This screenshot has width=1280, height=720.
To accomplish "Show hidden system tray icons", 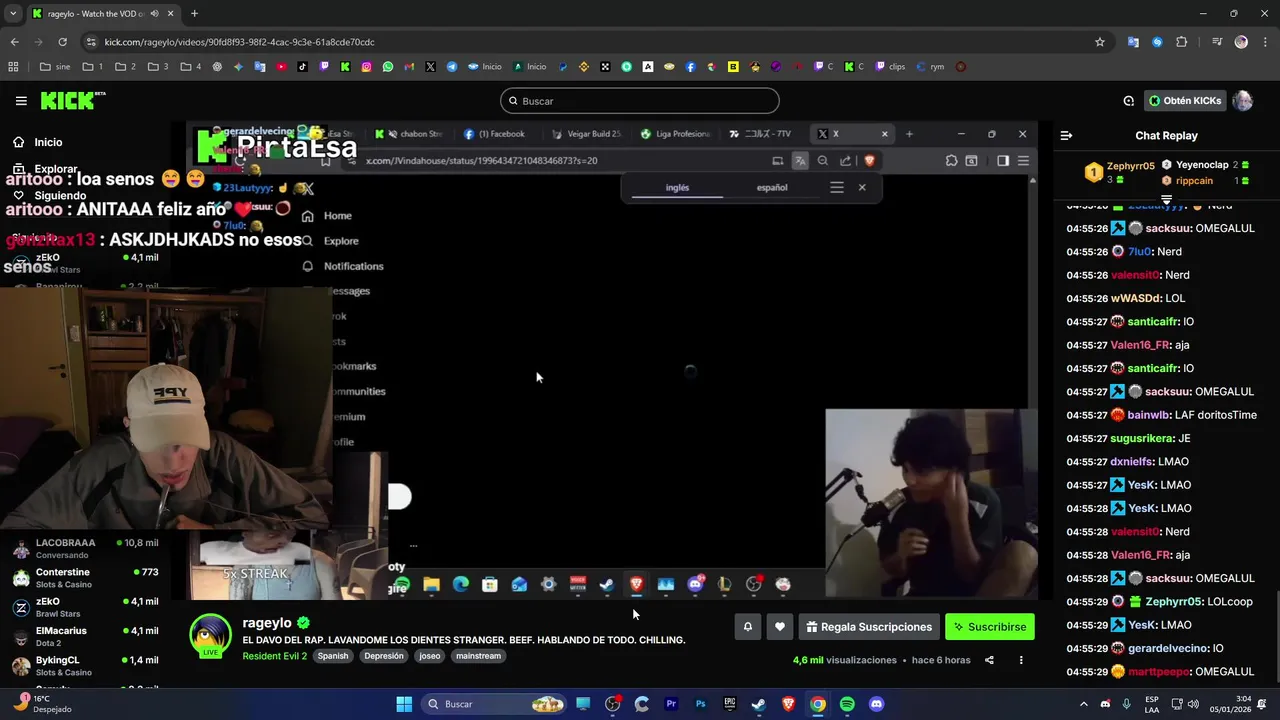I will click(x=1083, y=704).
